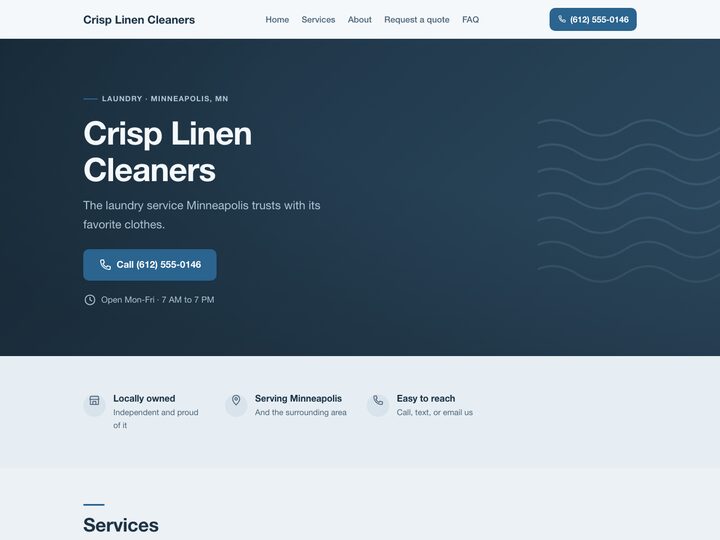720x540 pixels.
Task: Click 'Independent and proud of it' text
Action: pos(156,419)
